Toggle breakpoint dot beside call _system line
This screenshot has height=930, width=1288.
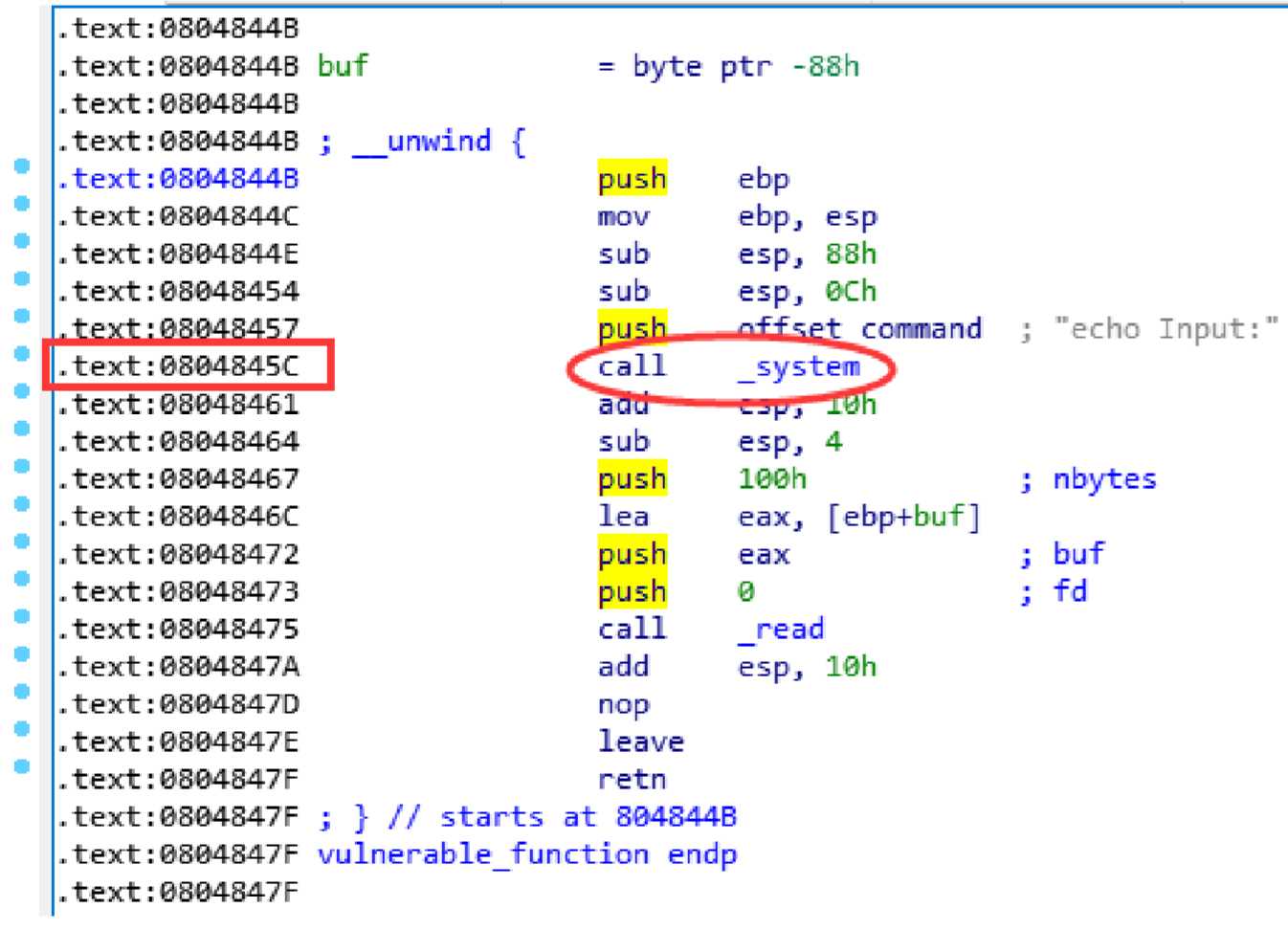coord(22,354)
